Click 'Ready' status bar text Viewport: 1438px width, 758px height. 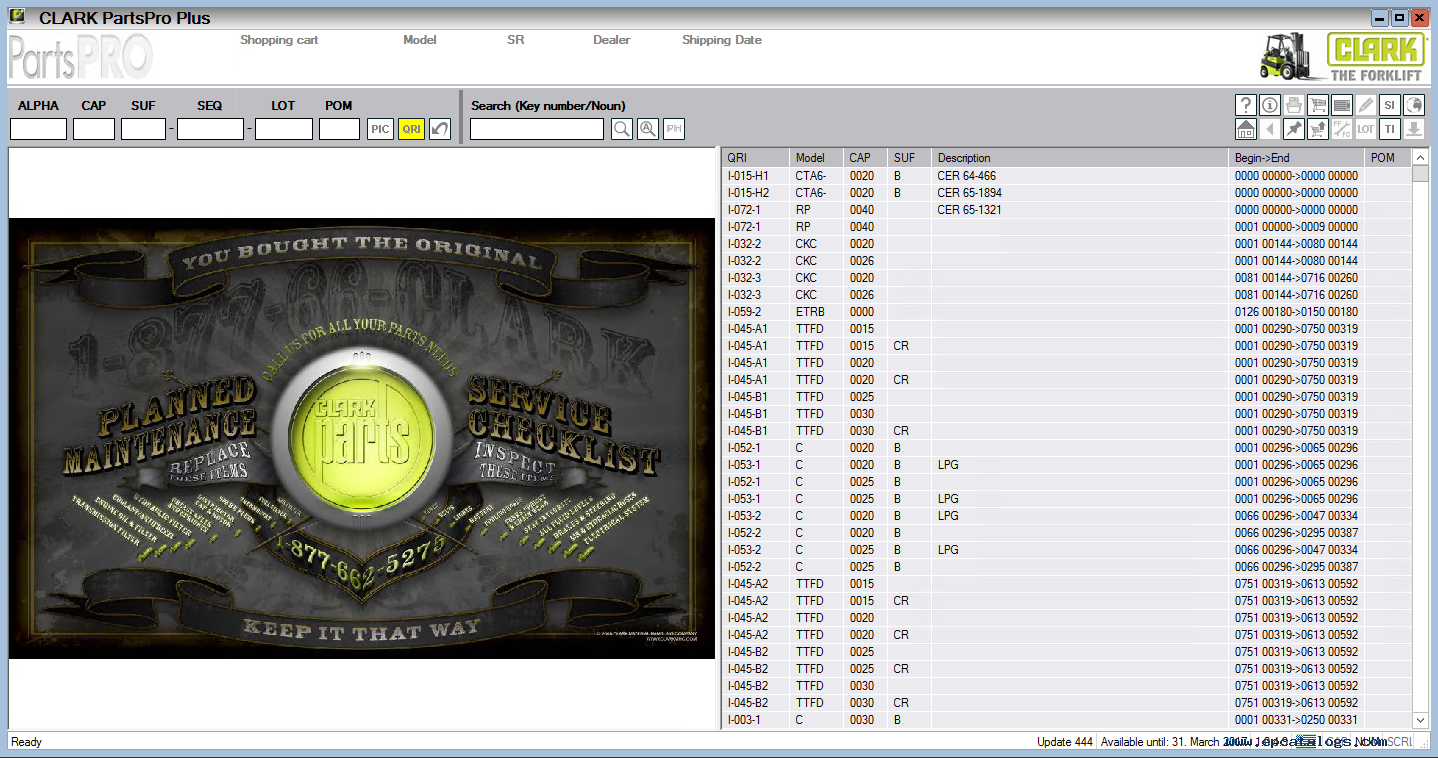27,742
